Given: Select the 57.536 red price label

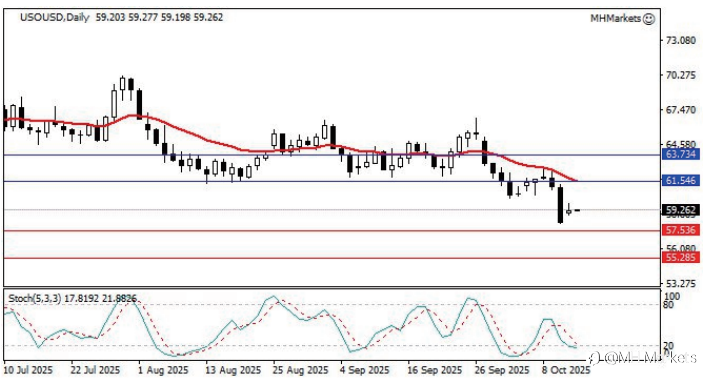Looking at the screenshot, I should click(681, 230).
